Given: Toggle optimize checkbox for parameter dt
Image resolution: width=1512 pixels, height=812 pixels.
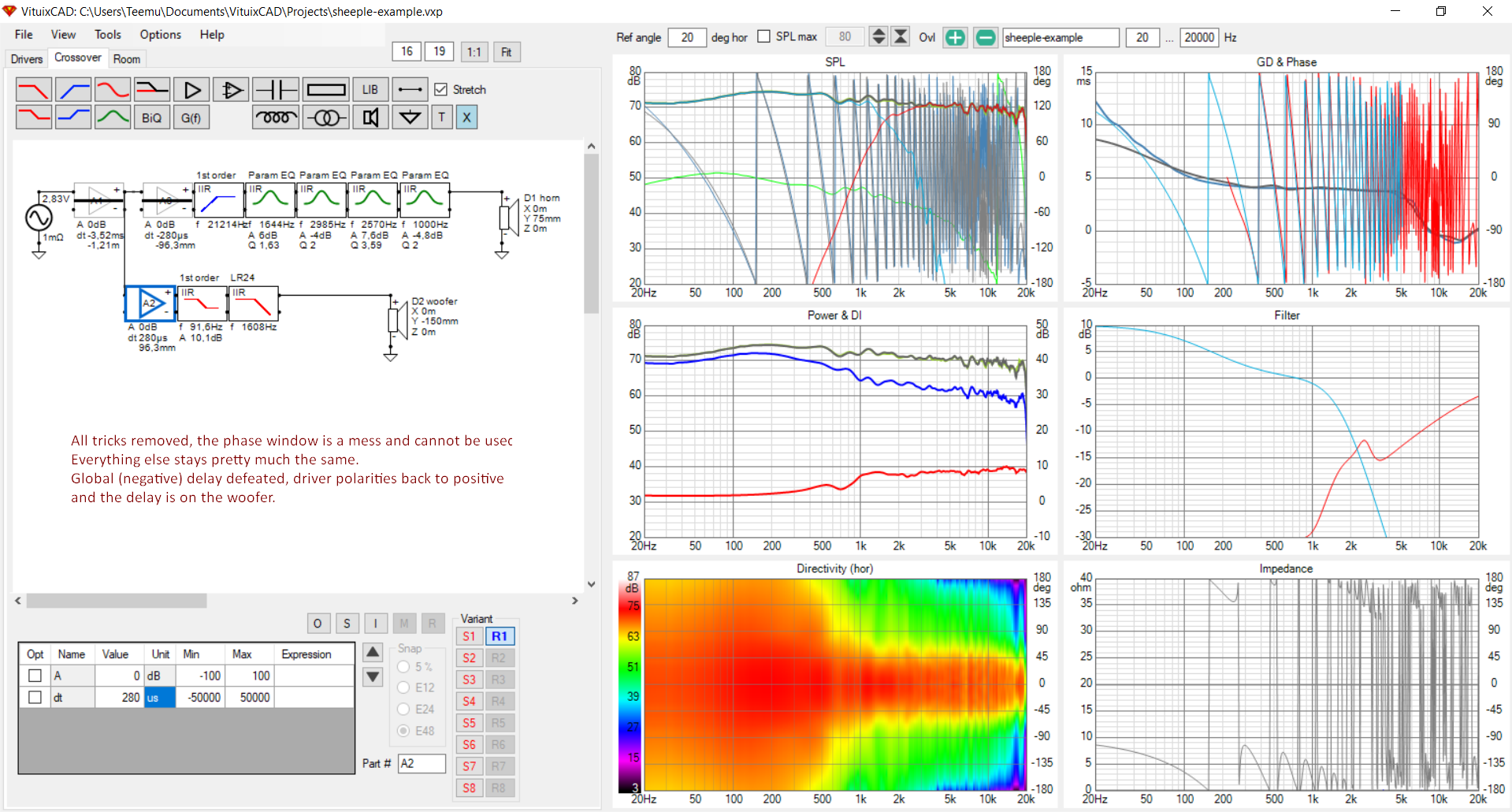Looking at the screenshot, I should [35, 697].
